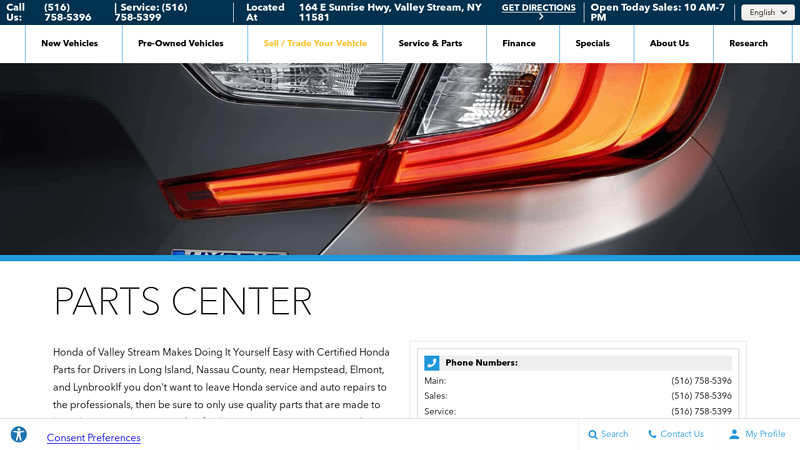Open Consent Preferences link
Screen dimensions: 800x450
[93, 438]
